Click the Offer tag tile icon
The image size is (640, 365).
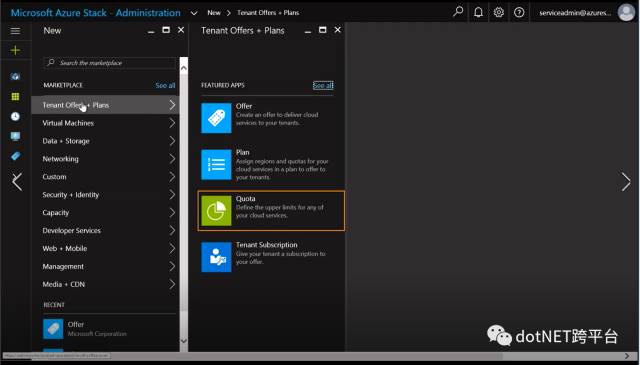(x=216, y=118)
